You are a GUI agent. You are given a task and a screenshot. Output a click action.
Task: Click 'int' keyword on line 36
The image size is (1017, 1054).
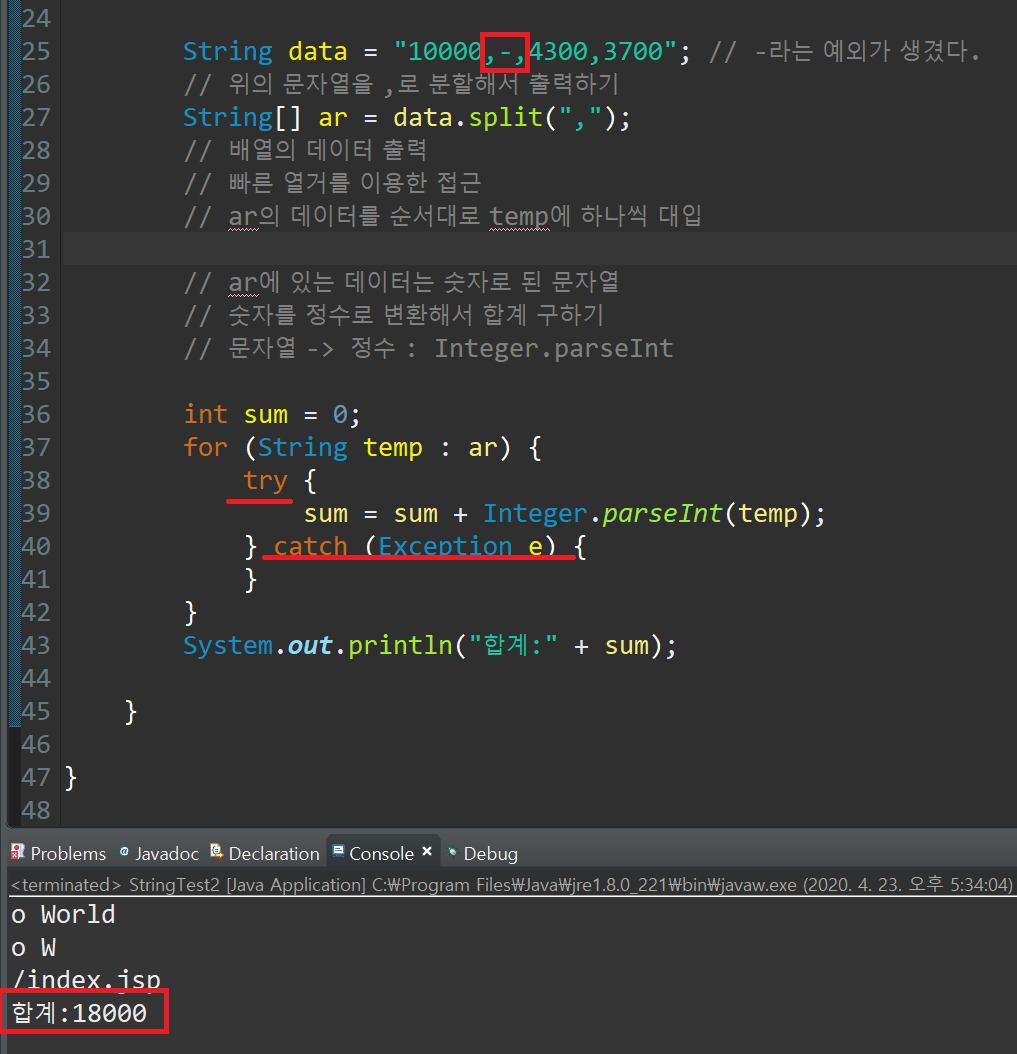tap(206, 414)
